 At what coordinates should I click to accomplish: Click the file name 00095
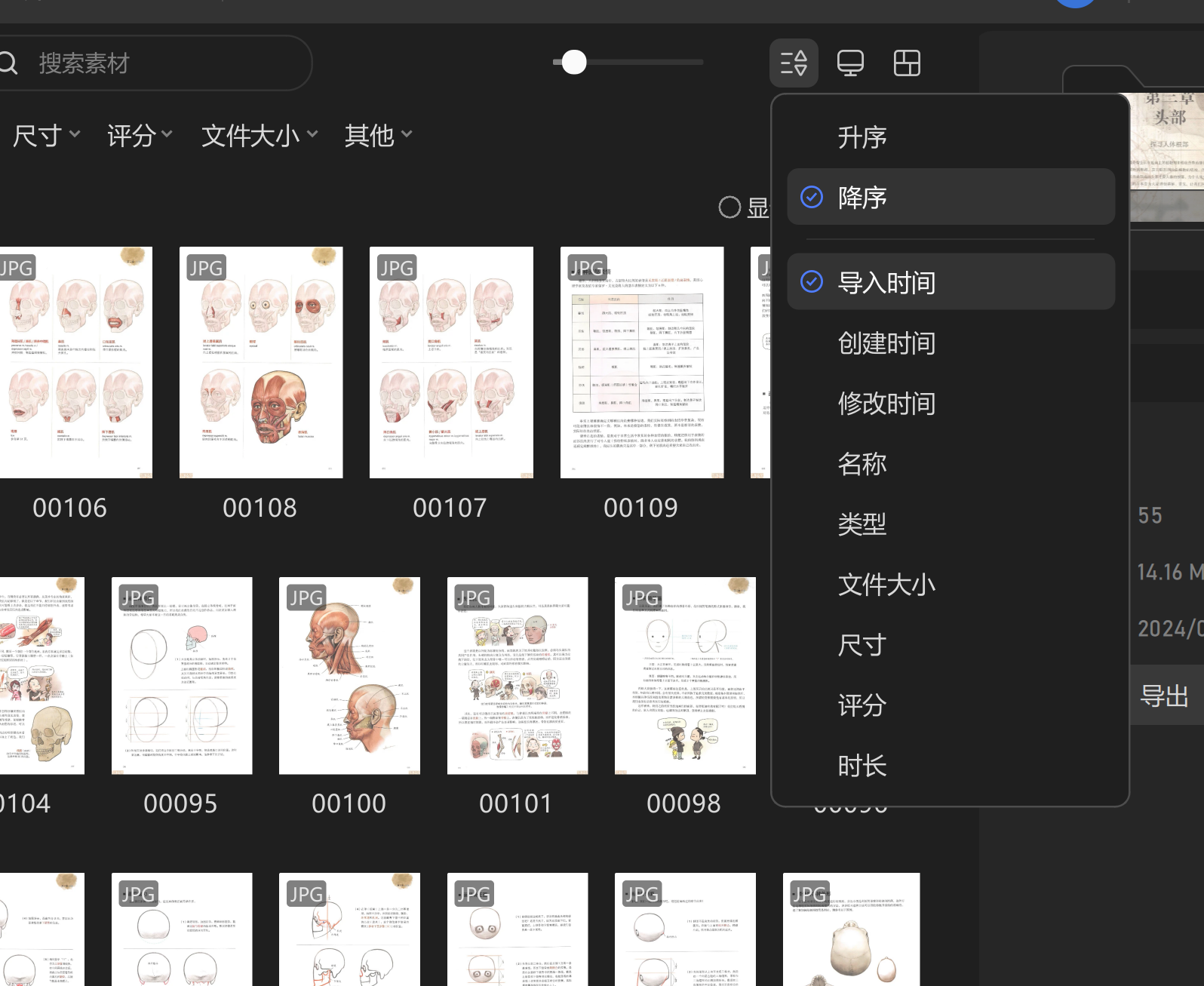181,803
